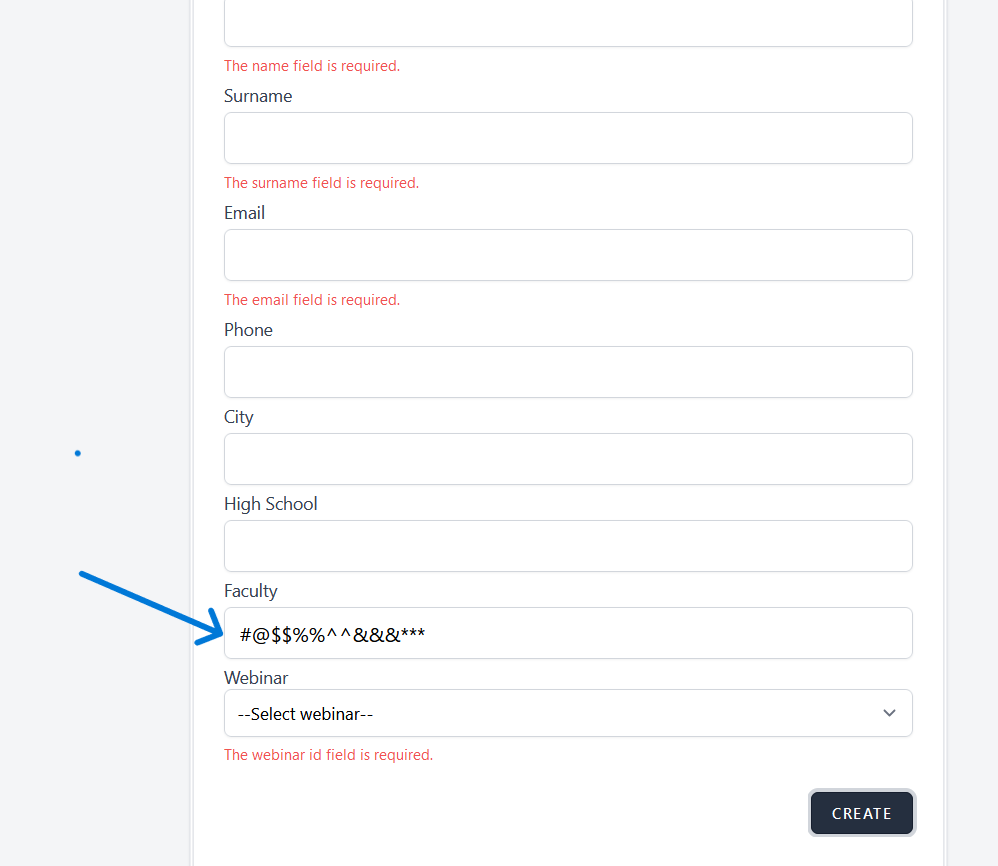
Task: Click the chevron arrow on Webinar dropdown
Action: click(x=889, y=713)
